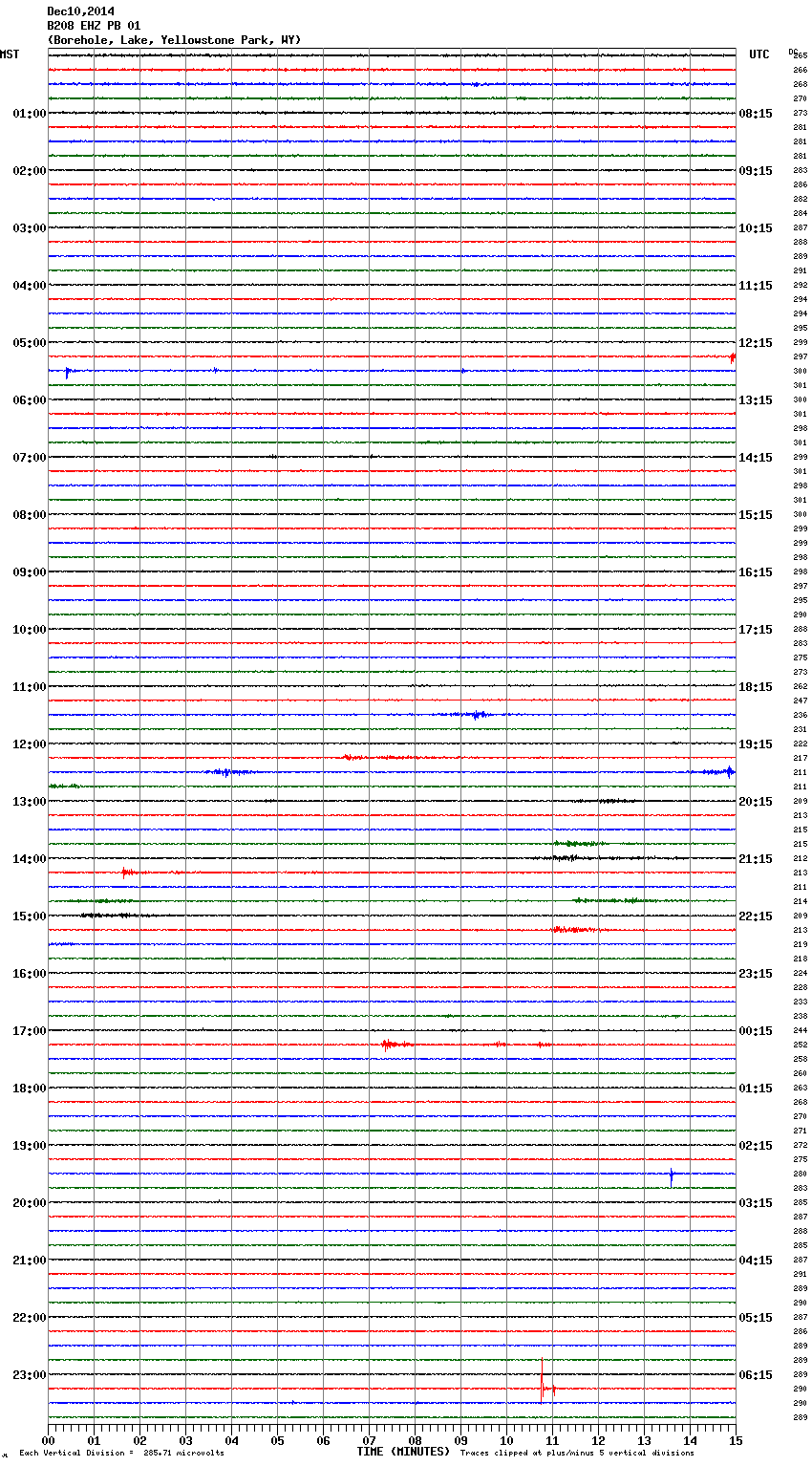The height and width of the screenshot is (1466, 812).
Task: Click the 22:15 UTC time label
Action: click(x=756, y=916)
